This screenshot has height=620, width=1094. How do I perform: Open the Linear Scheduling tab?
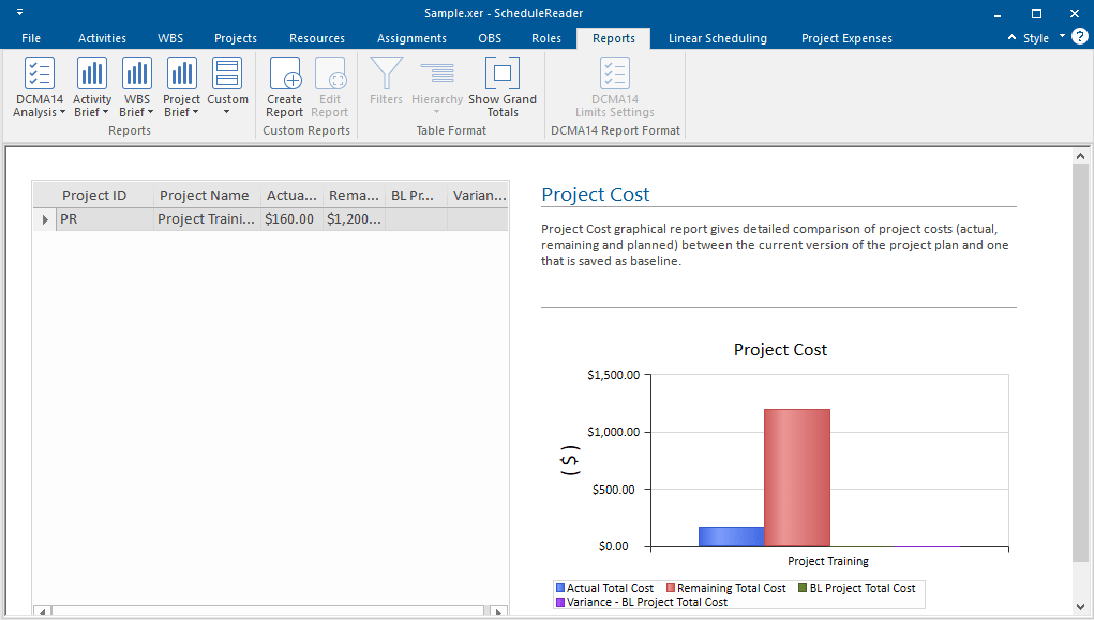(x=717, y=38)
